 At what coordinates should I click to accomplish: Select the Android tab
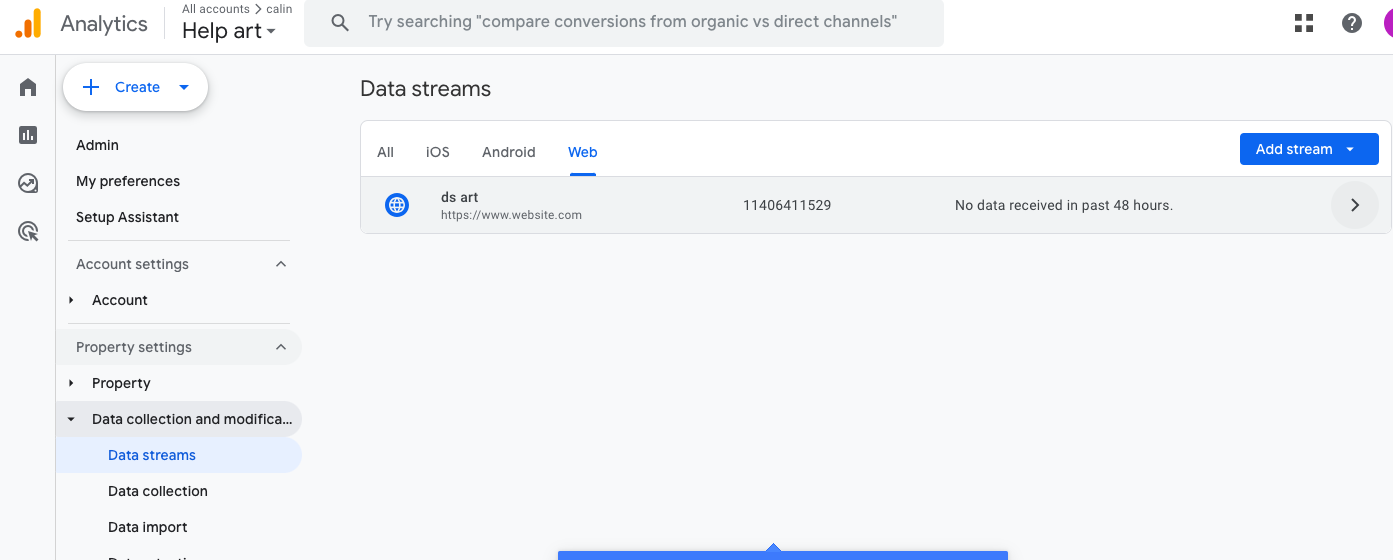coord(509,152)
